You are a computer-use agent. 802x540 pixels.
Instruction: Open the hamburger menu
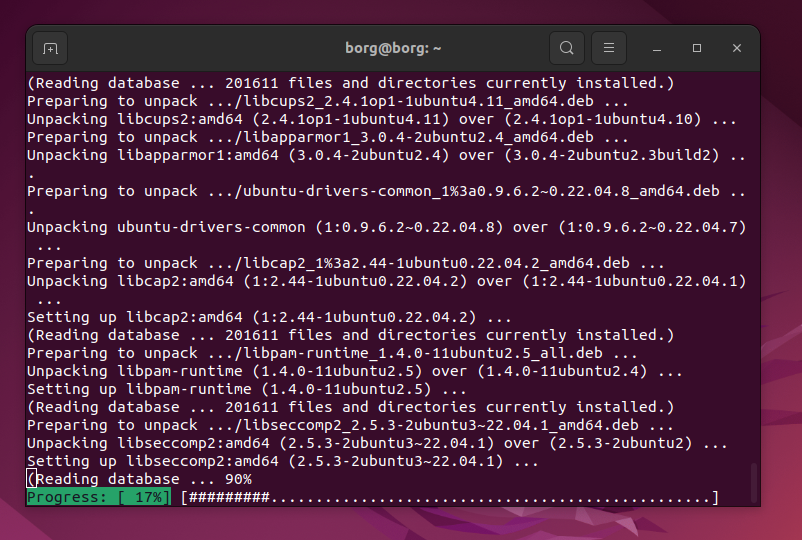pyautogui.click(x=609, y=48)
